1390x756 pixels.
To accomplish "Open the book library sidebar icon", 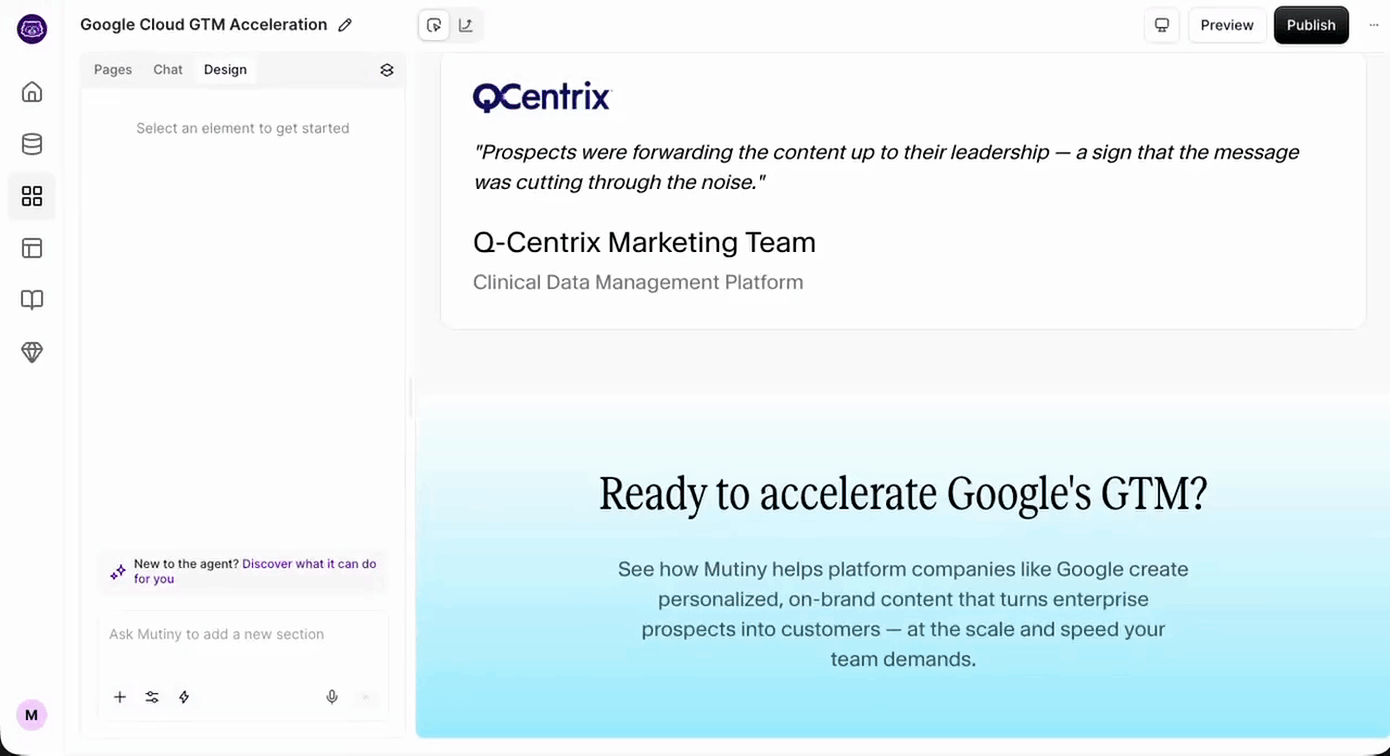I will 32,300.
